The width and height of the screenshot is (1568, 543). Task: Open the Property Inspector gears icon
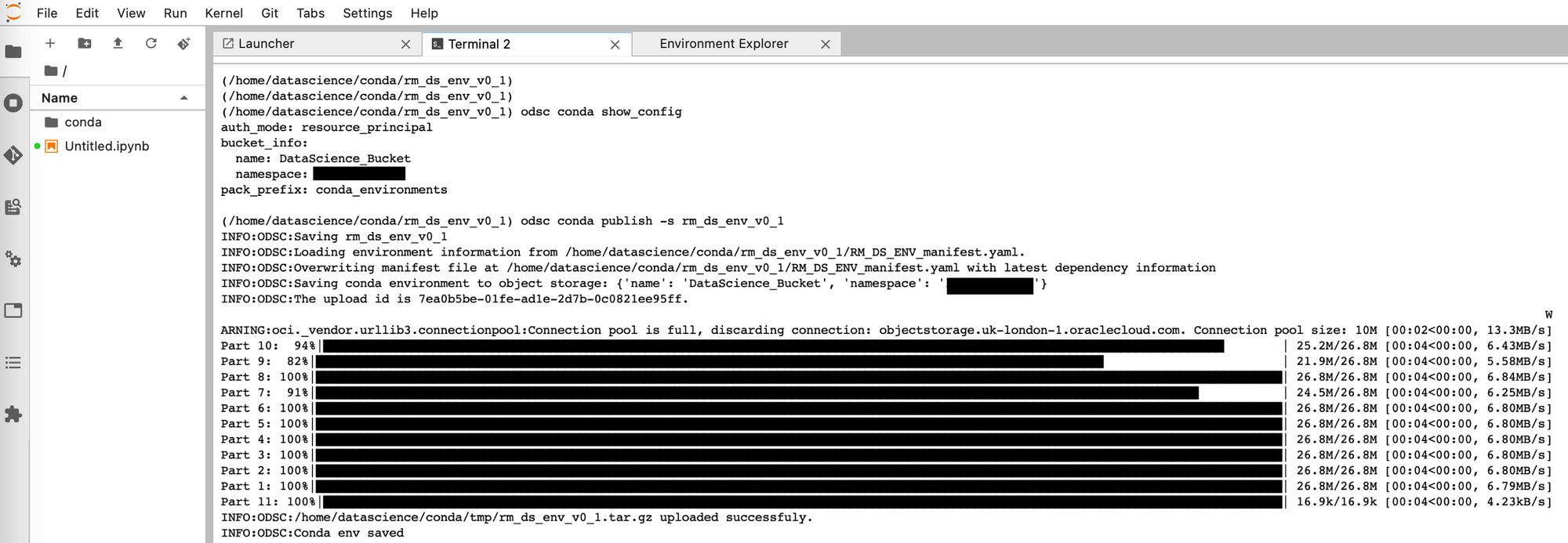pos(13,259)
